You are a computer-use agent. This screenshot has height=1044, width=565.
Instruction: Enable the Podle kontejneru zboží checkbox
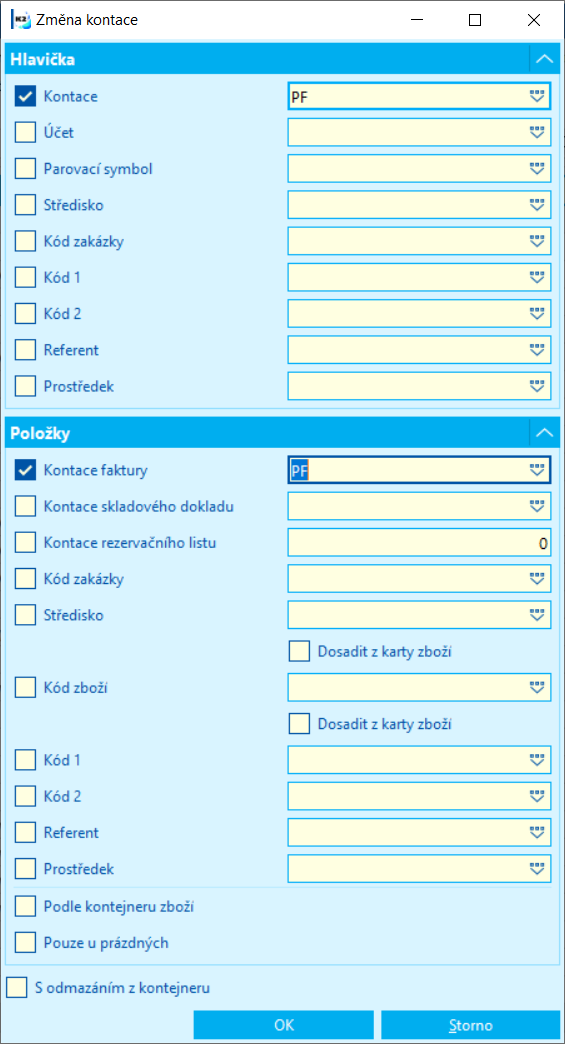[x=25, y=906]
